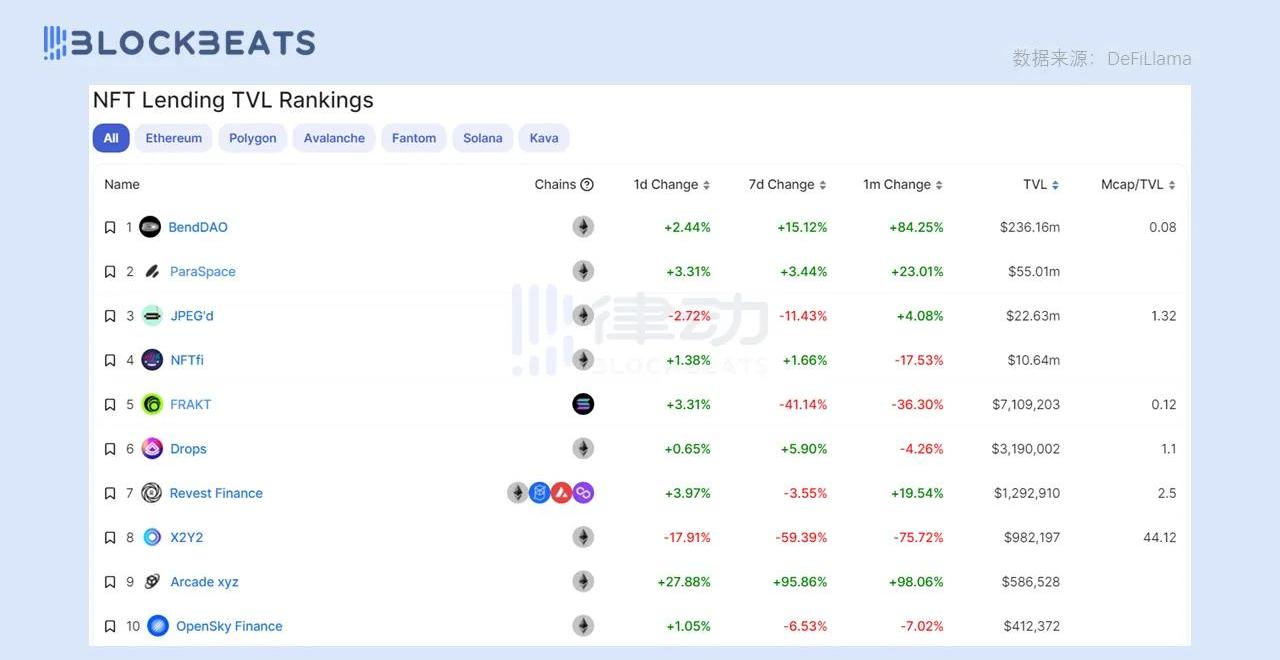Viewport: 1280px width, 660px height.
Task: Toggle bookmark for ParaSpace
Action: pos(110,272)
